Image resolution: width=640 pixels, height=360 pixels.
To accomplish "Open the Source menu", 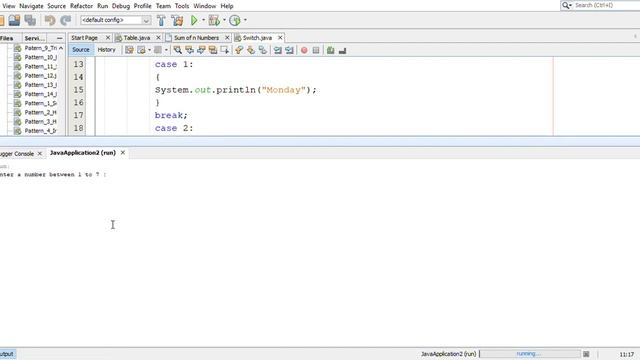I will pyautogui.click(x=56, y=6).
